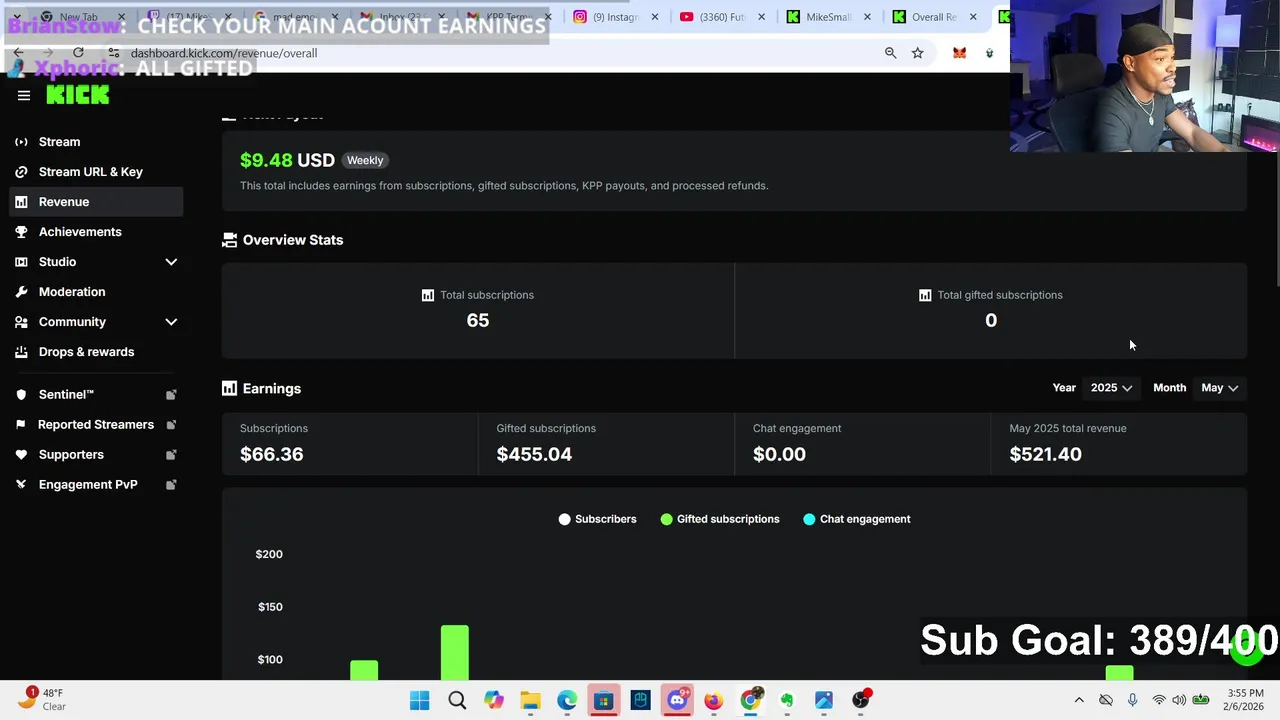
Task: Click the Gifted subscriptions earnings $455.04
Action: pos(534,454)
